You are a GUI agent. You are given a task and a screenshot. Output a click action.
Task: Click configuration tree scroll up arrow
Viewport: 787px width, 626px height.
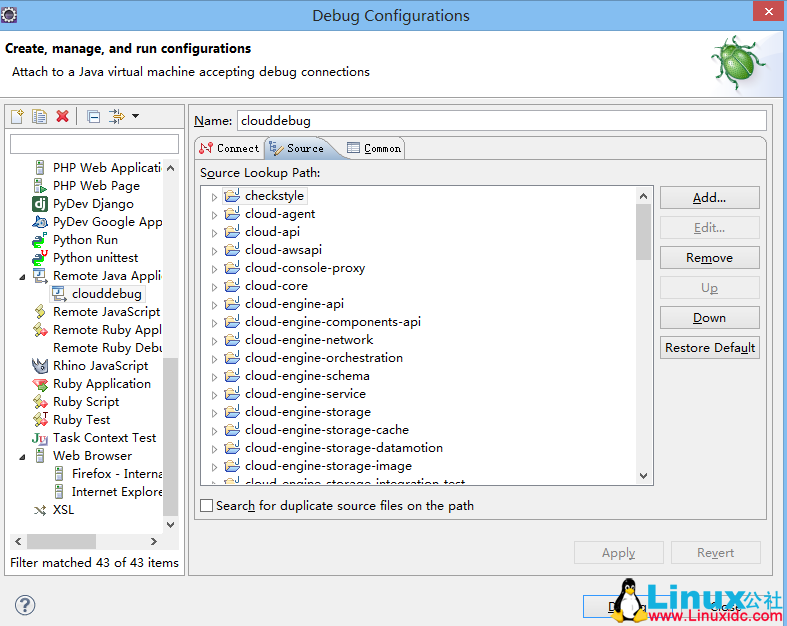point(171,168)
